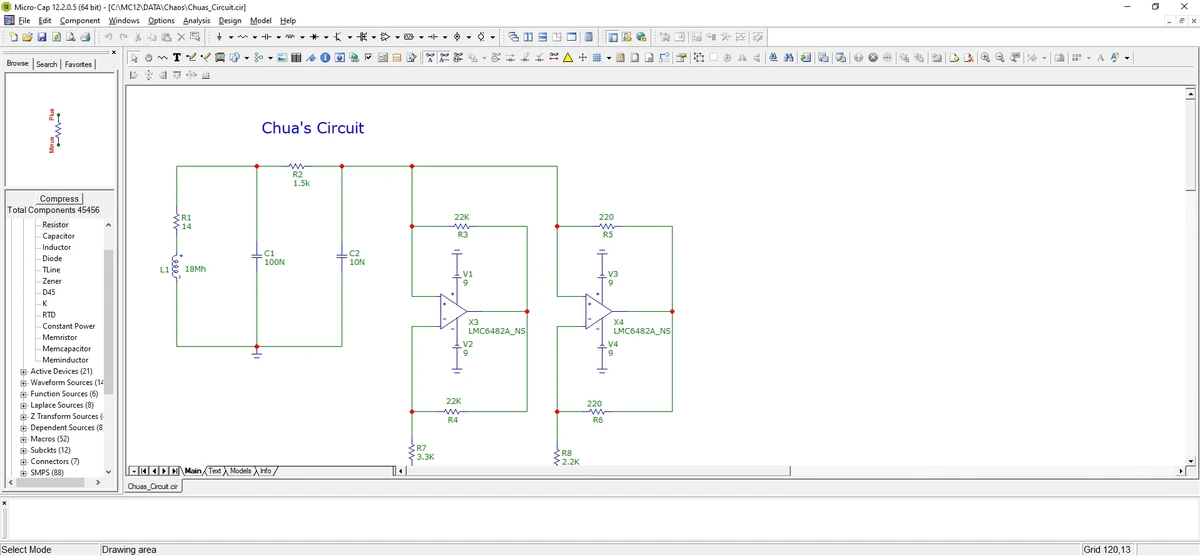Select Zener in component tree
Screen dimensions: 1200x556
click(52, 281)
